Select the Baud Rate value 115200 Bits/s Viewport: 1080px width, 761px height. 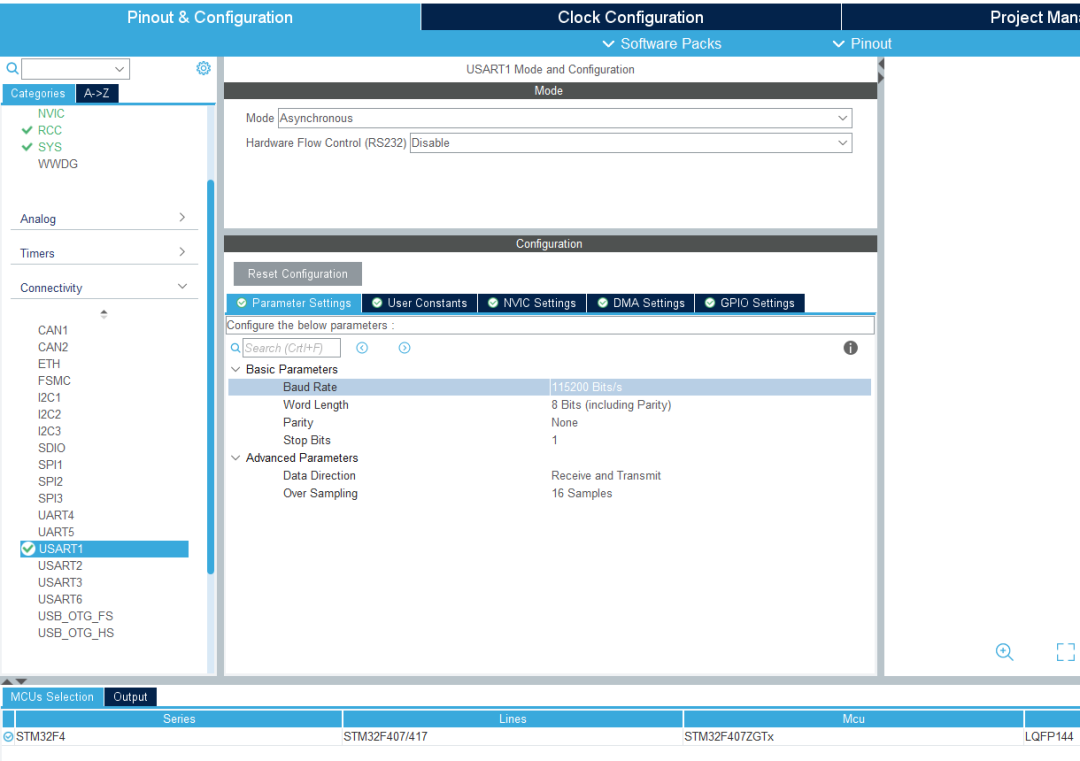[x=588, y=387]
